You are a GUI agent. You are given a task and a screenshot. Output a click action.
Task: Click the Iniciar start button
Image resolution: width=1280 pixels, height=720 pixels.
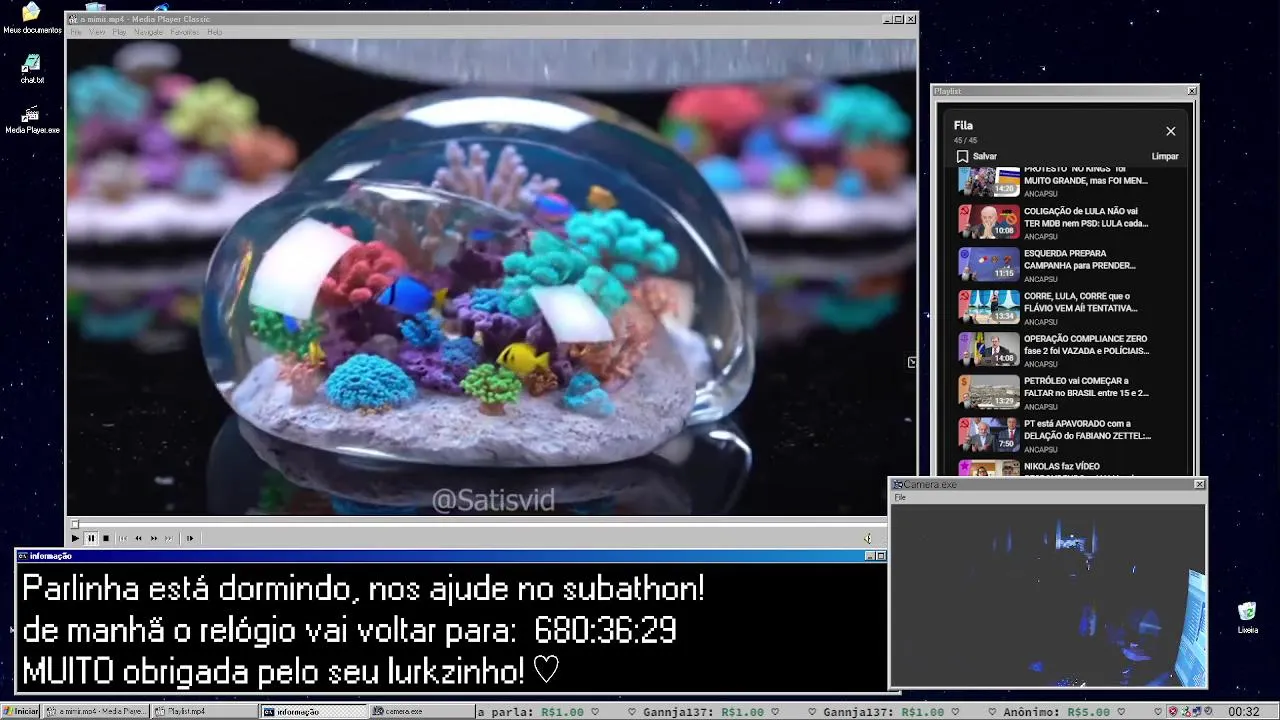pos(21,712)
